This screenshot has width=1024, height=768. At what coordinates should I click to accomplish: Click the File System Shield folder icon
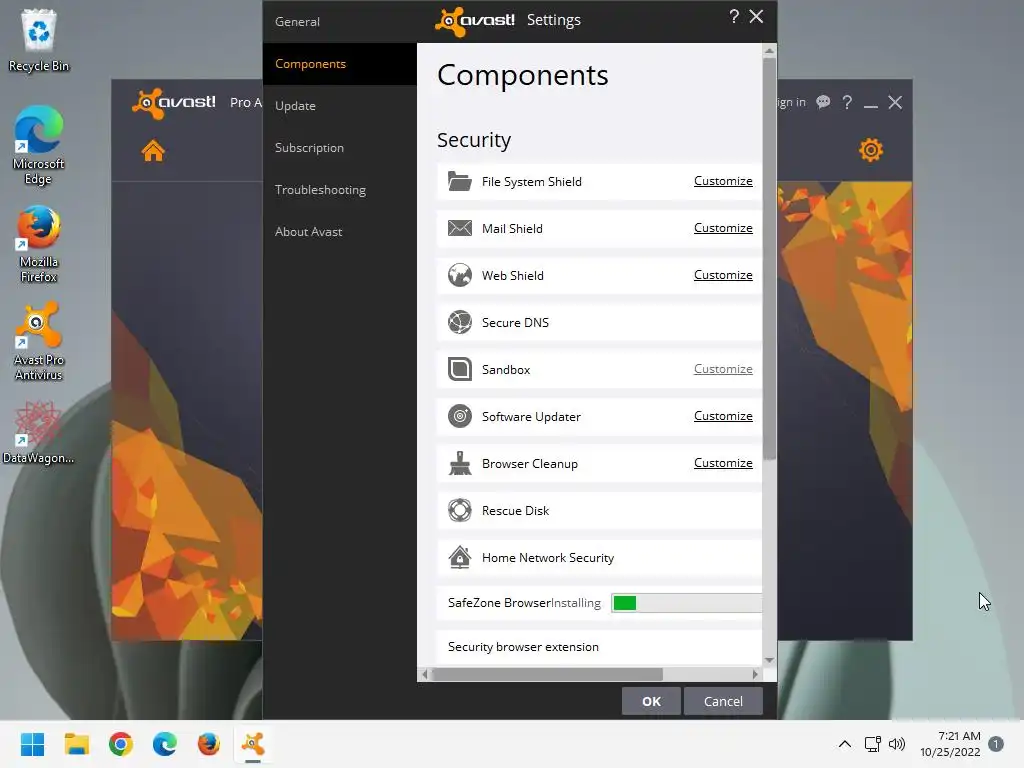pyautogui.click(x=460, y=181)
